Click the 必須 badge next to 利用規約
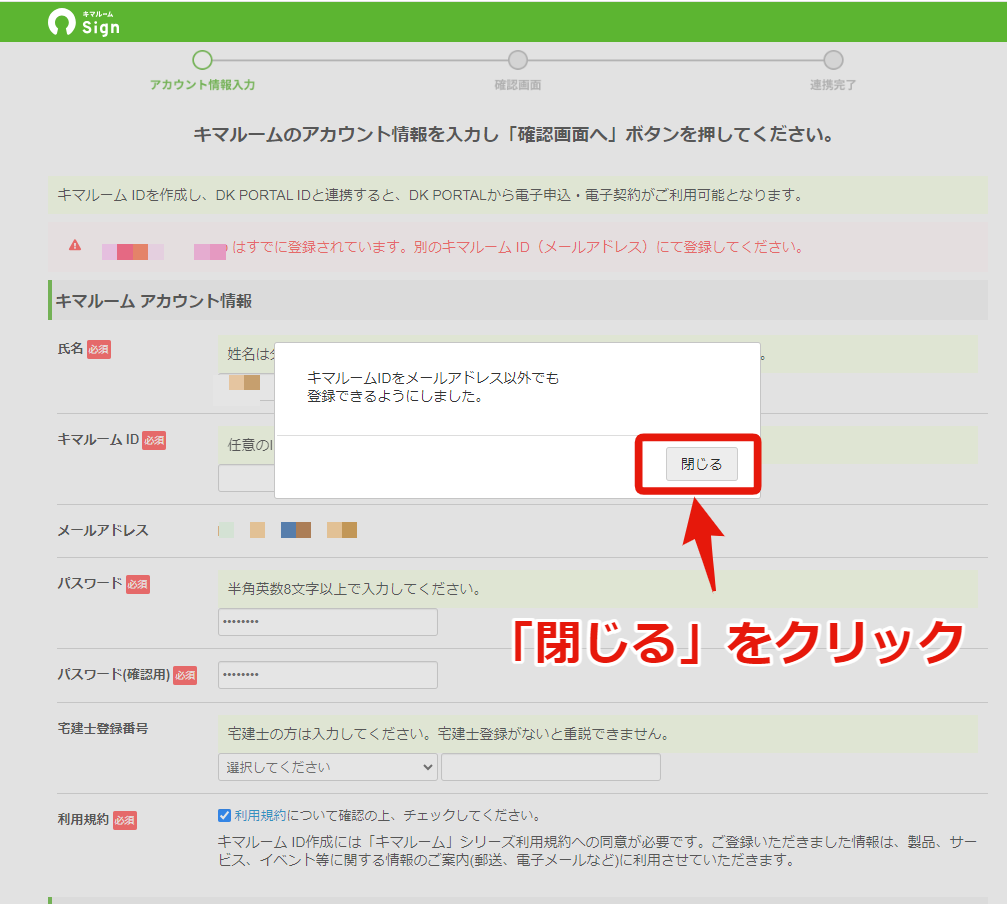Image resolution: width=1007 pixels, height=904 pixels. [125, 821]
